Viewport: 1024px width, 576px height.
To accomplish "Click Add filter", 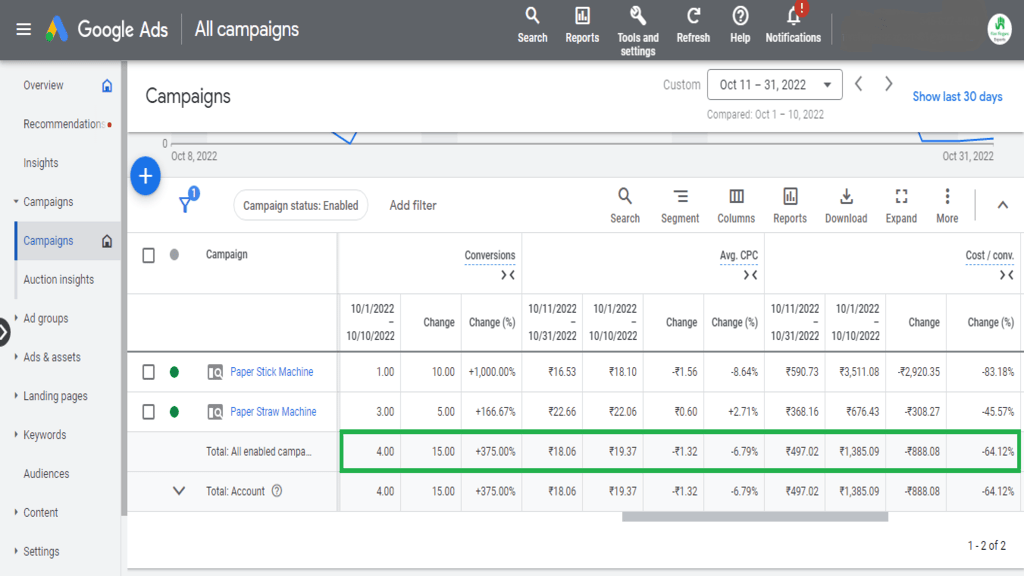I will [x=413, y=206].
